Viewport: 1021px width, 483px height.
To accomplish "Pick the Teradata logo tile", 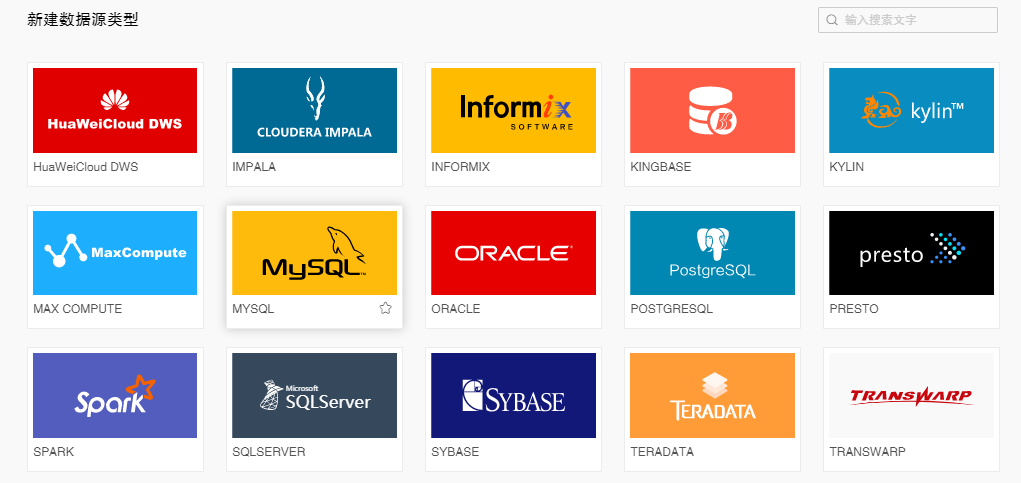I will point(712,395).
